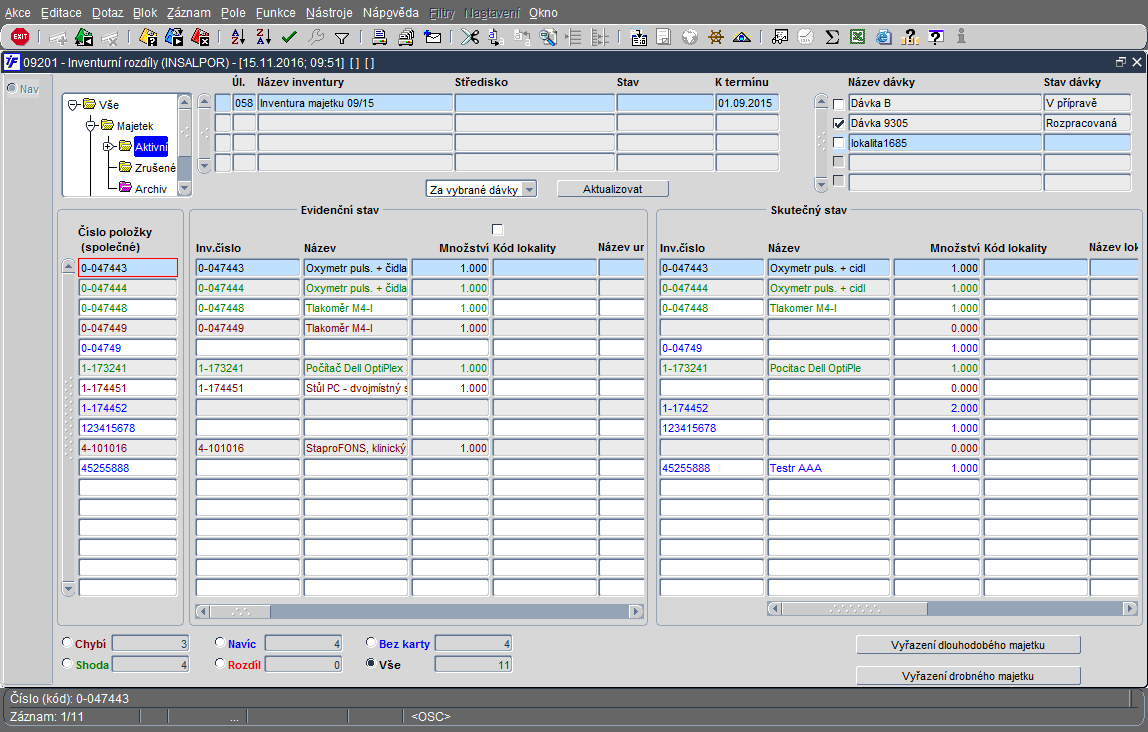Screen dimensions: 1148x732
Task: Click the glasses preview report icon
Action: 780,37
